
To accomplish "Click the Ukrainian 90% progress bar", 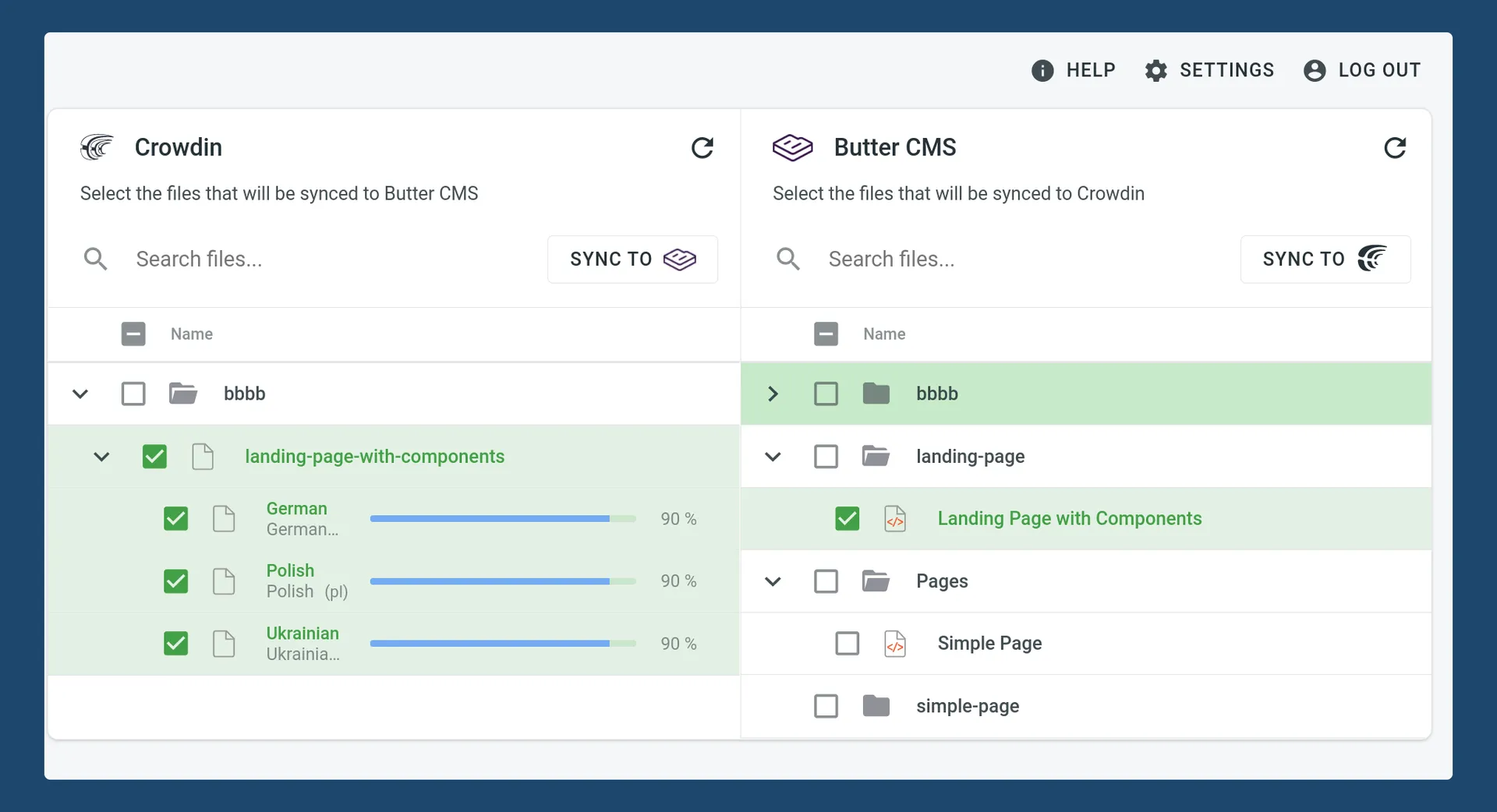I will point(503,644).
